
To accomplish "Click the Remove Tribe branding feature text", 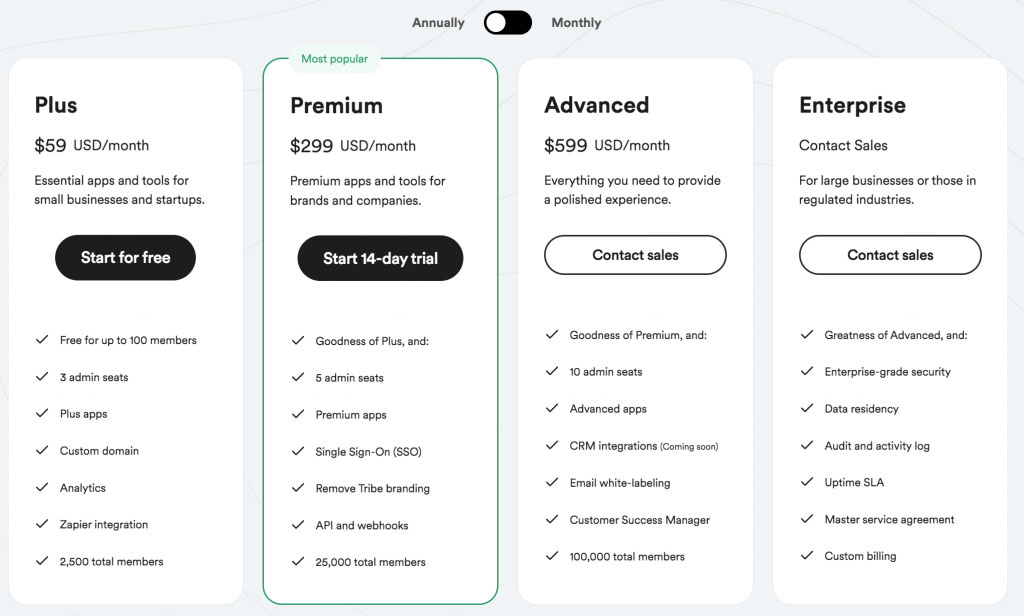I will tap(372, 488).
